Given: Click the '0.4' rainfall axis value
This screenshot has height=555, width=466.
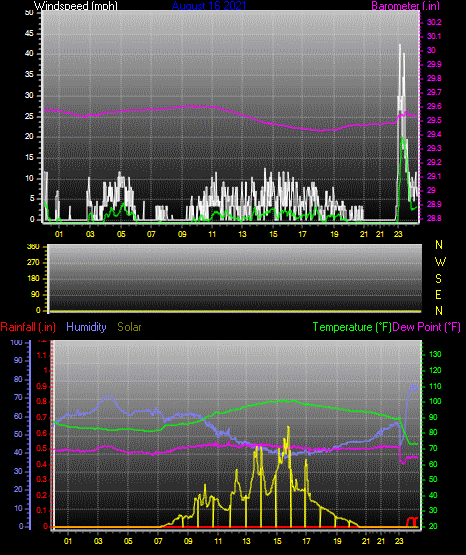Looking at the screenshot, I should [42, 464].
